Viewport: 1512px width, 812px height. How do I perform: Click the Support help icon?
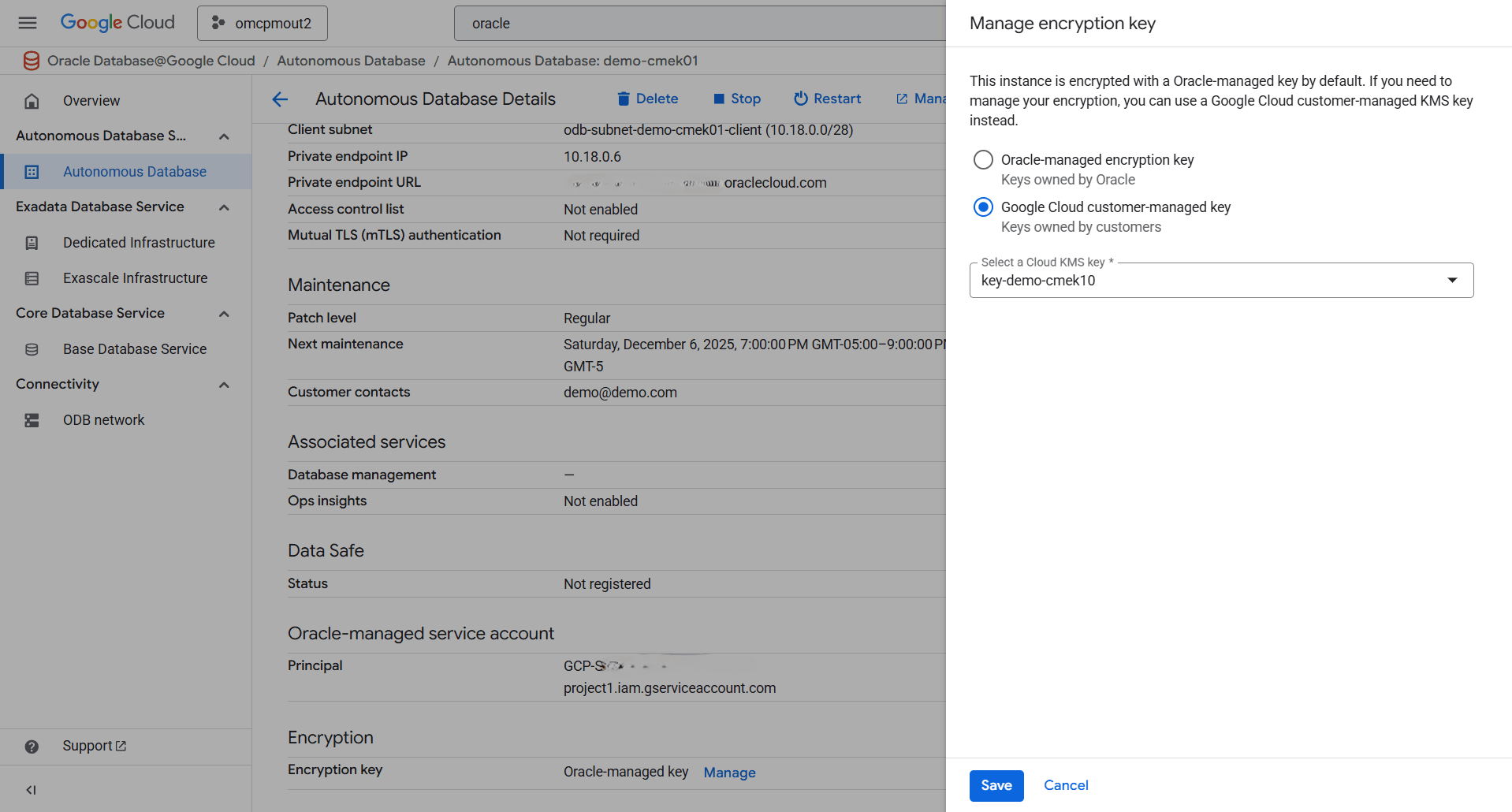pos(32,747)
